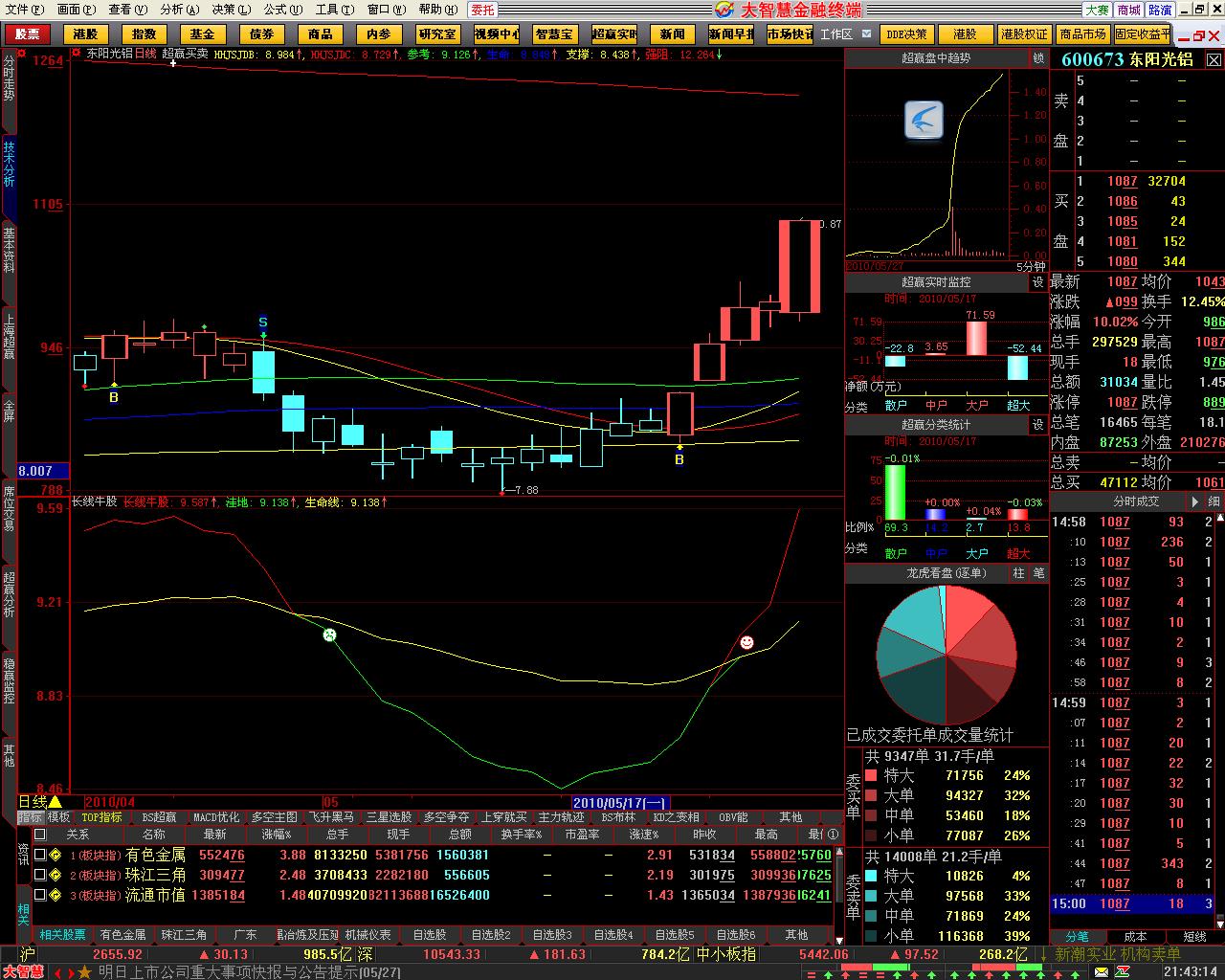
Task: Tick the checkbox for 珠江三角 row
Action: tap(39, 875)
